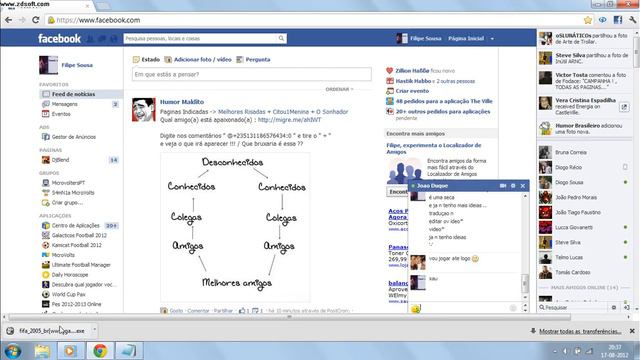
Task: Click the search magnifier button
Action: [x=281, y=38]
